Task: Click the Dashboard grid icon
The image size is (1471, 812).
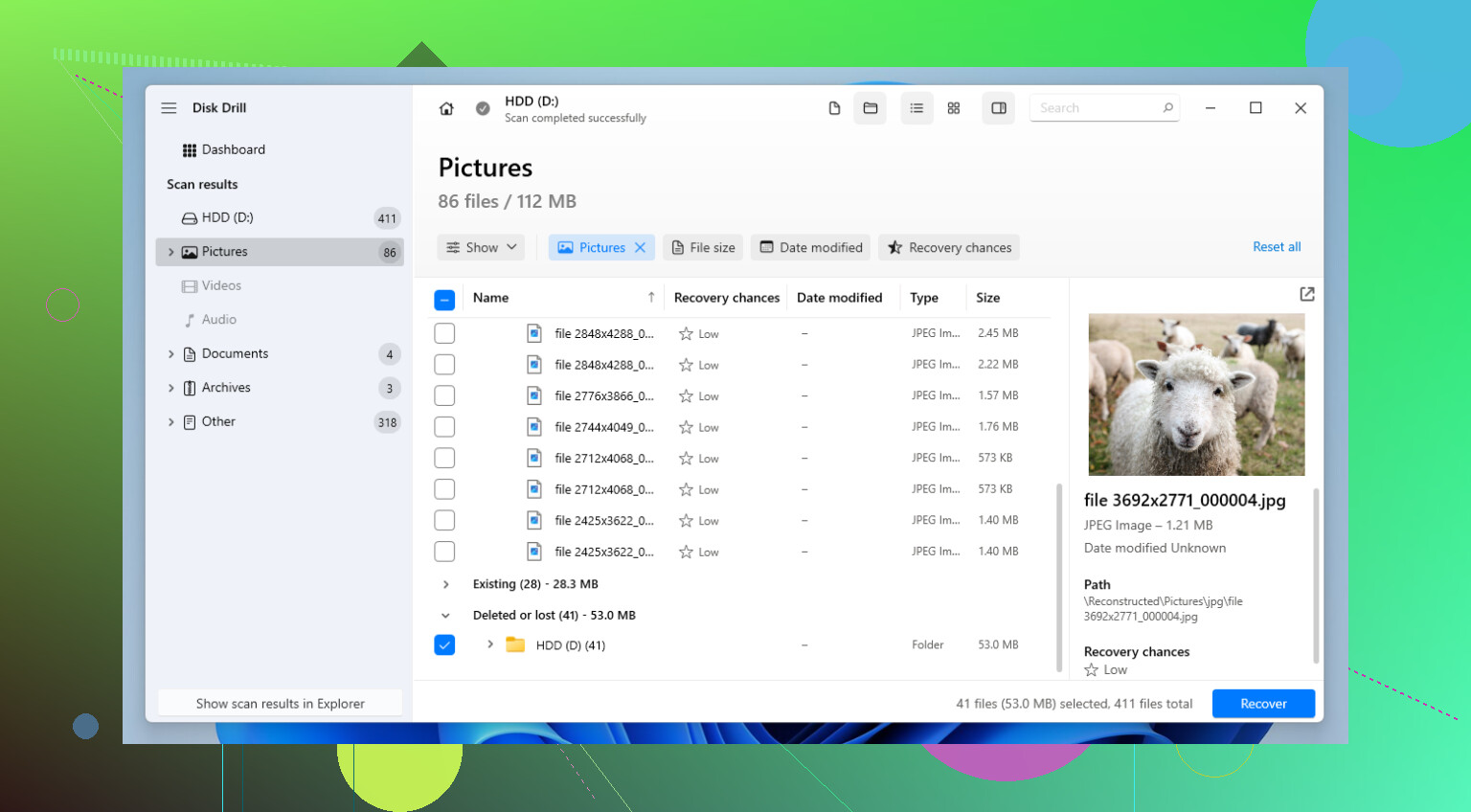Action: [190, 150]
